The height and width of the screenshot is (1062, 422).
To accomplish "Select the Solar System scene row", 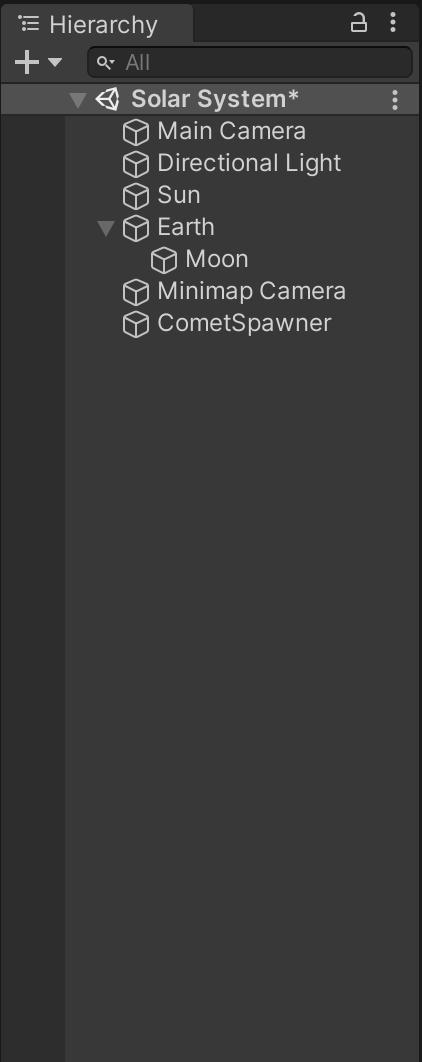I will (211, 100).
